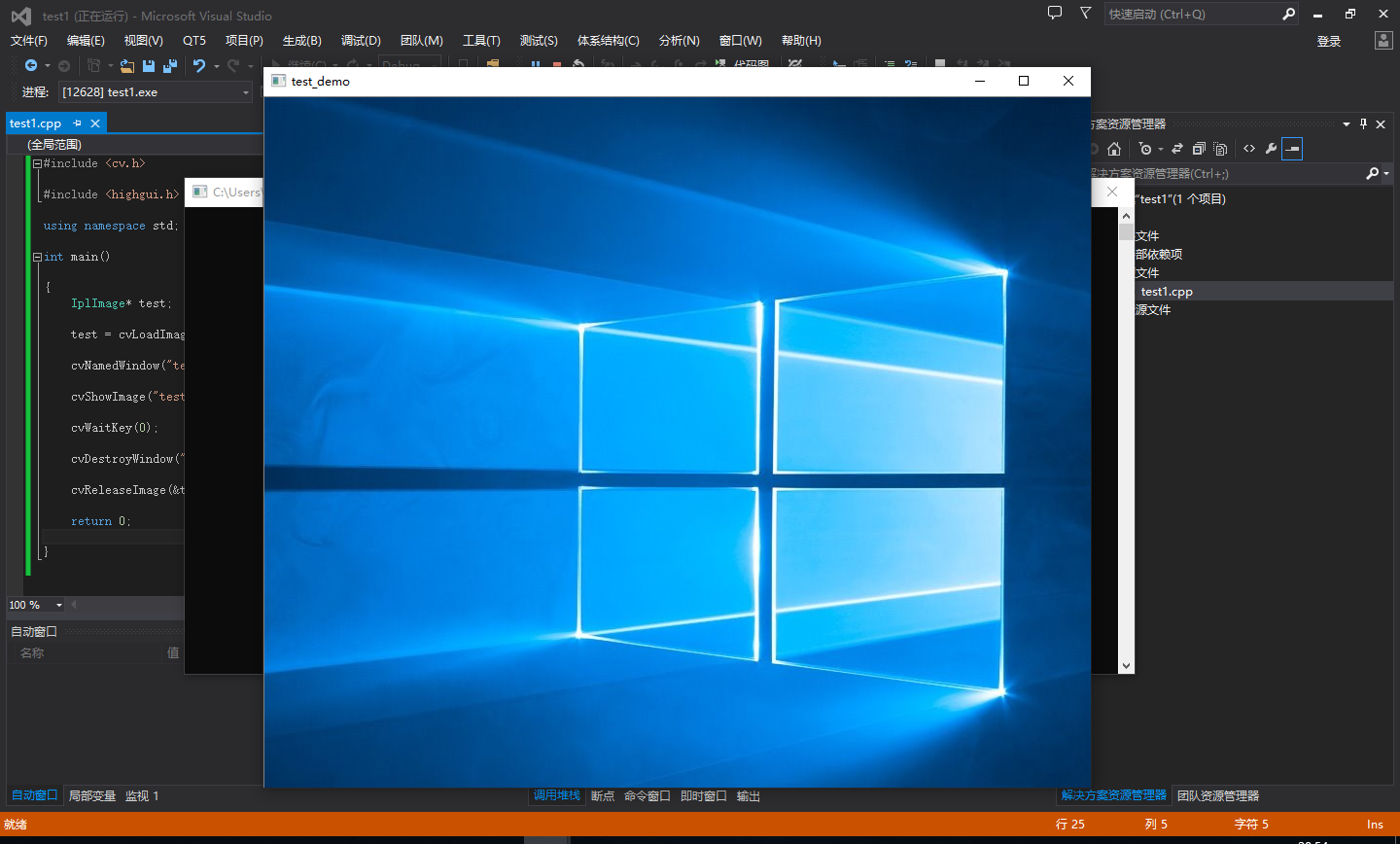This screenshot has width=1400, height=844.
Task: Close the Solution Explorer panel
Action: [x=1381, y=123]
